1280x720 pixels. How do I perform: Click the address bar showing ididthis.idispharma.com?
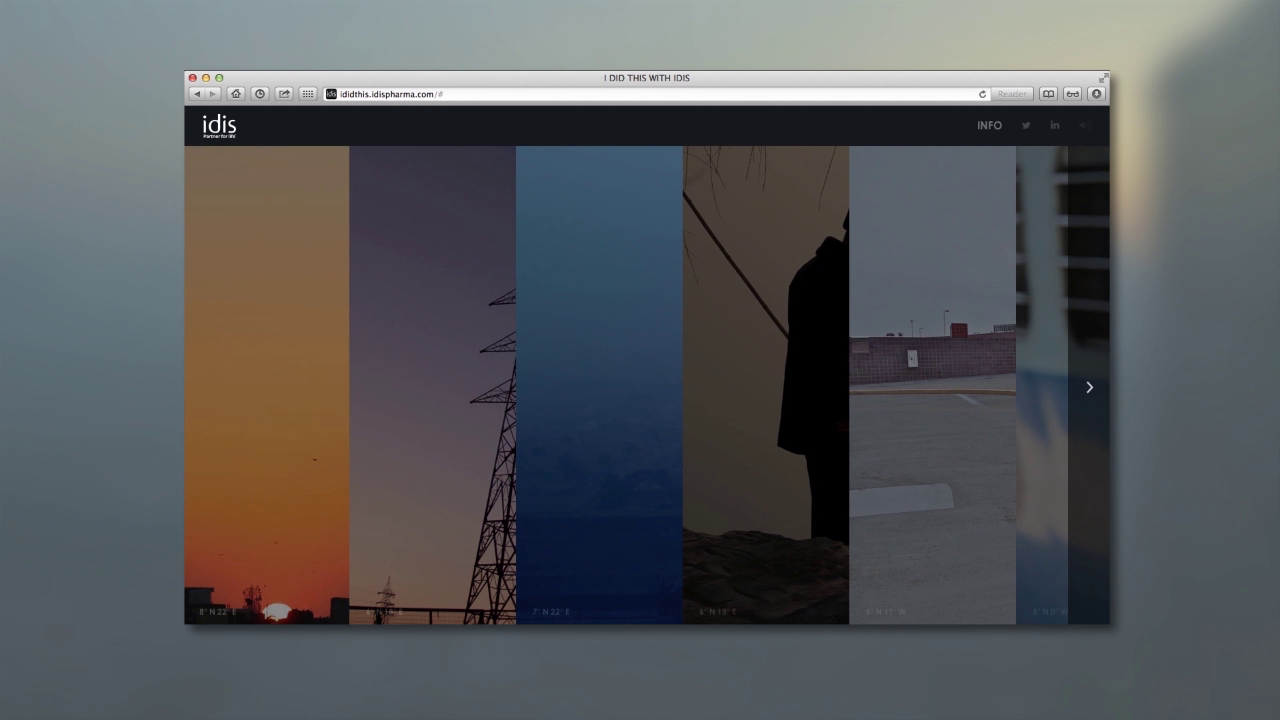657,94
